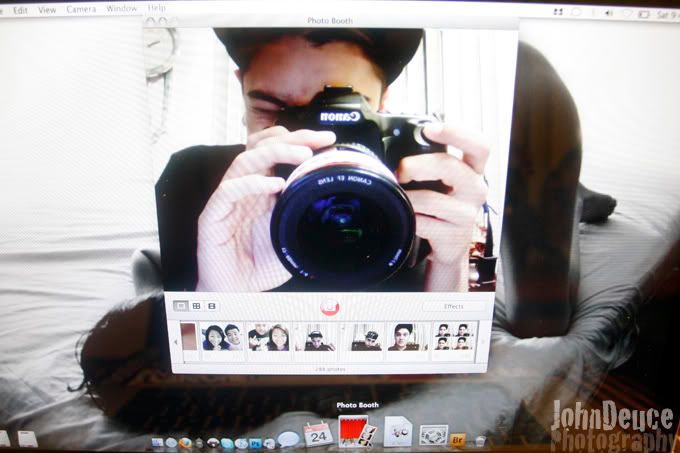Take a picture with the red camera button

[330, 307]
